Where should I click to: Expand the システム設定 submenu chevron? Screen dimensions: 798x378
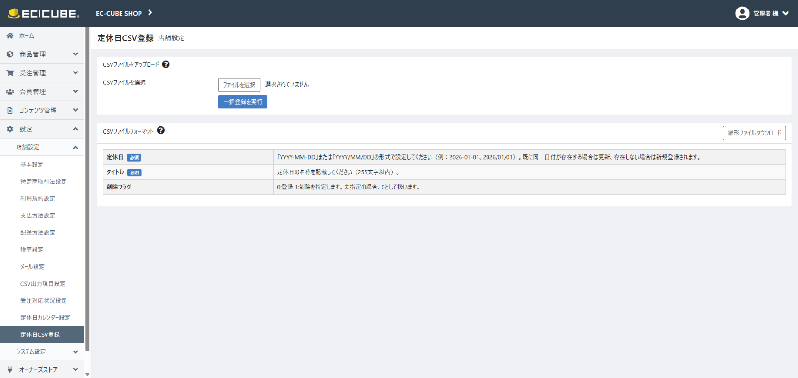[75, 352]
